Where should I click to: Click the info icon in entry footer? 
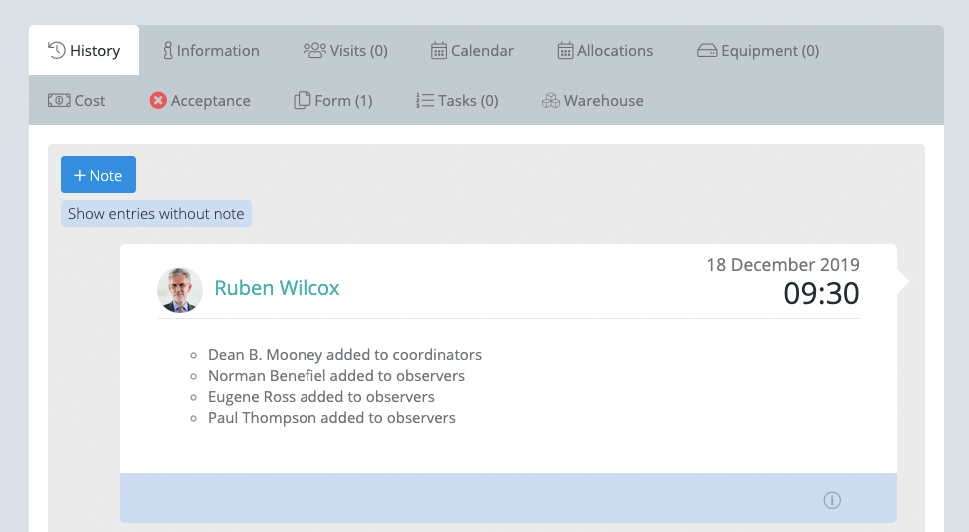832,500
